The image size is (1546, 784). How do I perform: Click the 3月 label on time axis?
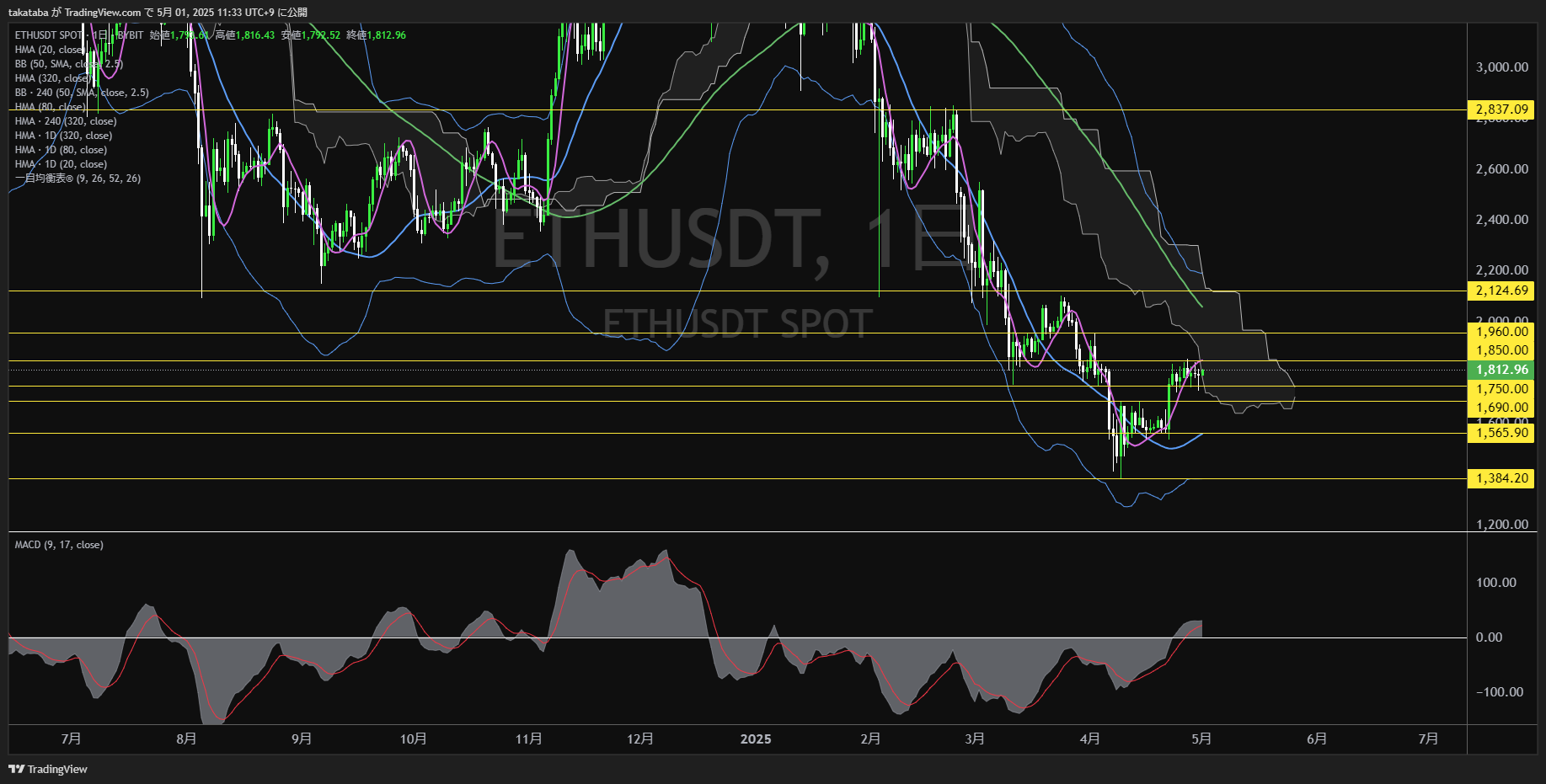click(975, 739)
